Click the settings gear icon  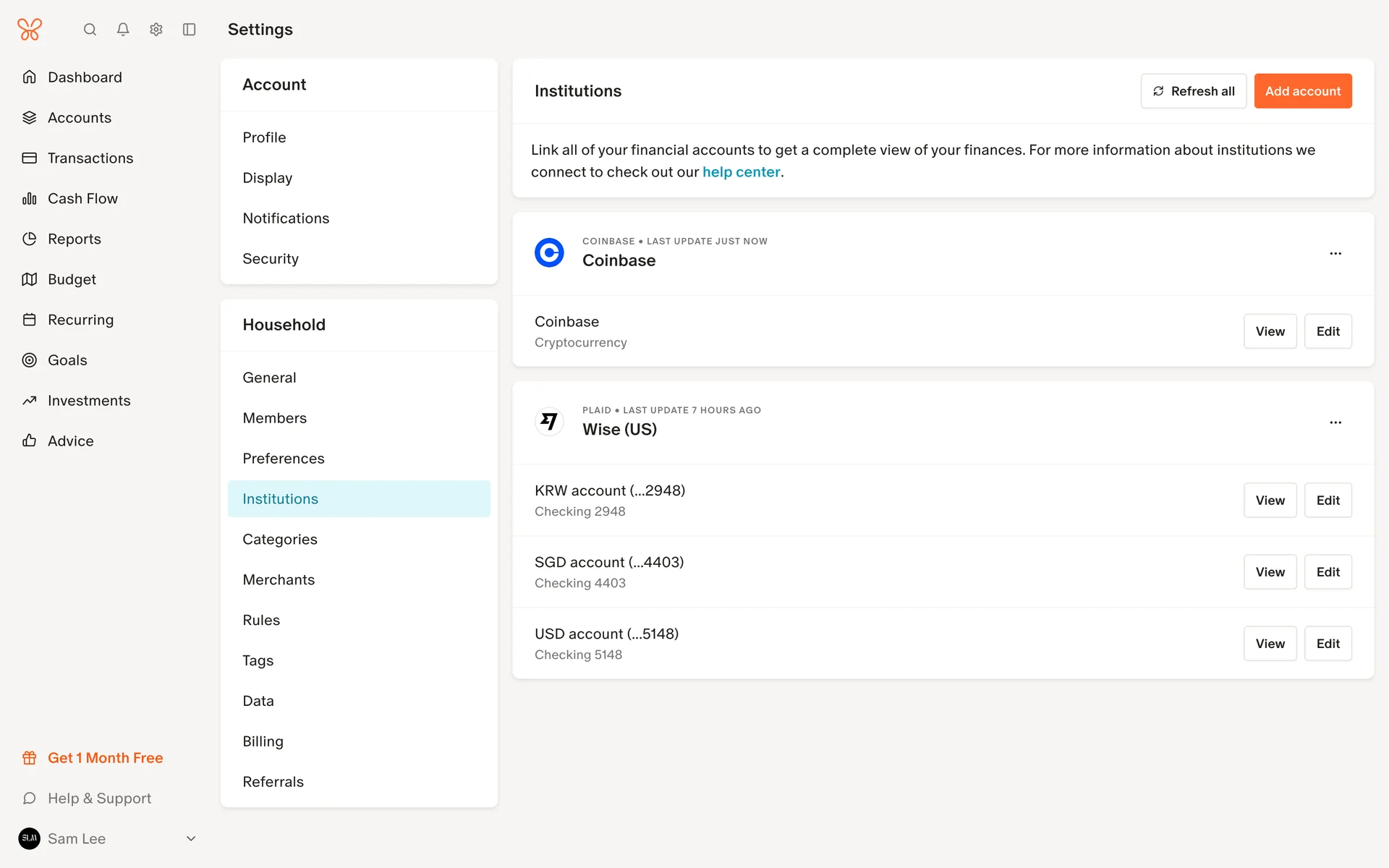156,30
